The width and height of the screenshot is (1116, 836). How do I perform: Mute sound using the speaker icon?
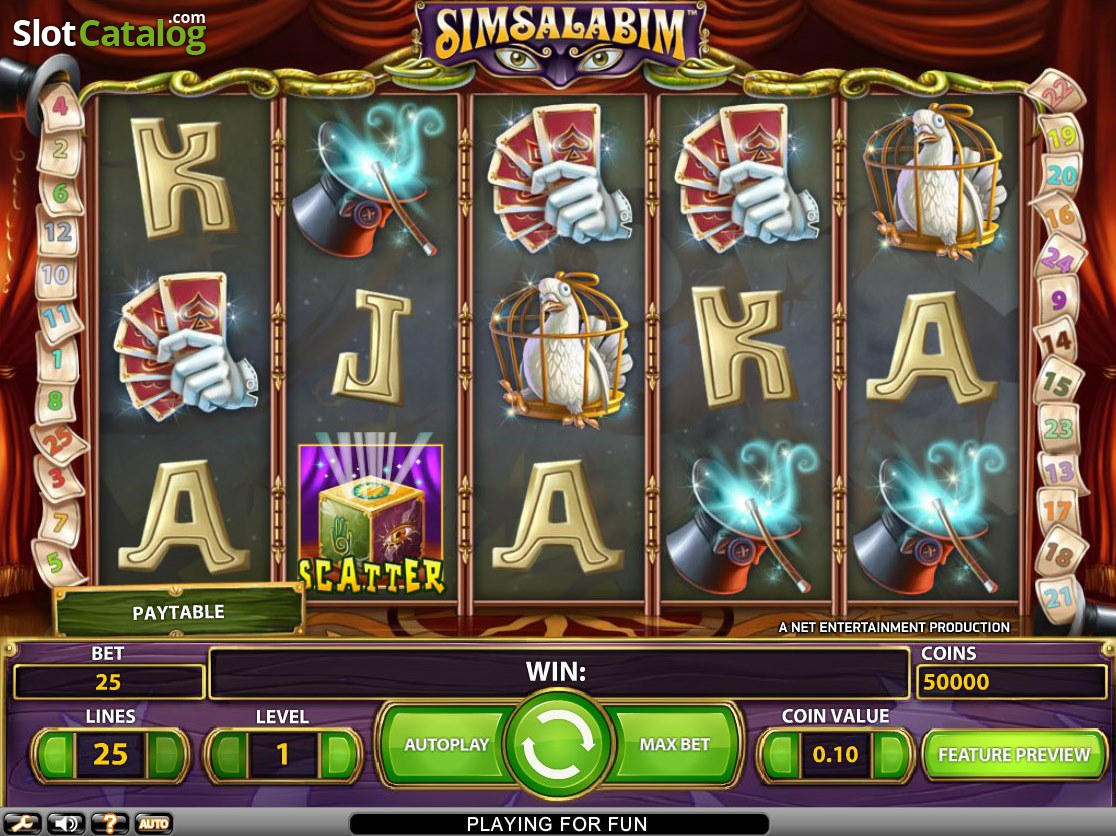click(x=66, y=823)
